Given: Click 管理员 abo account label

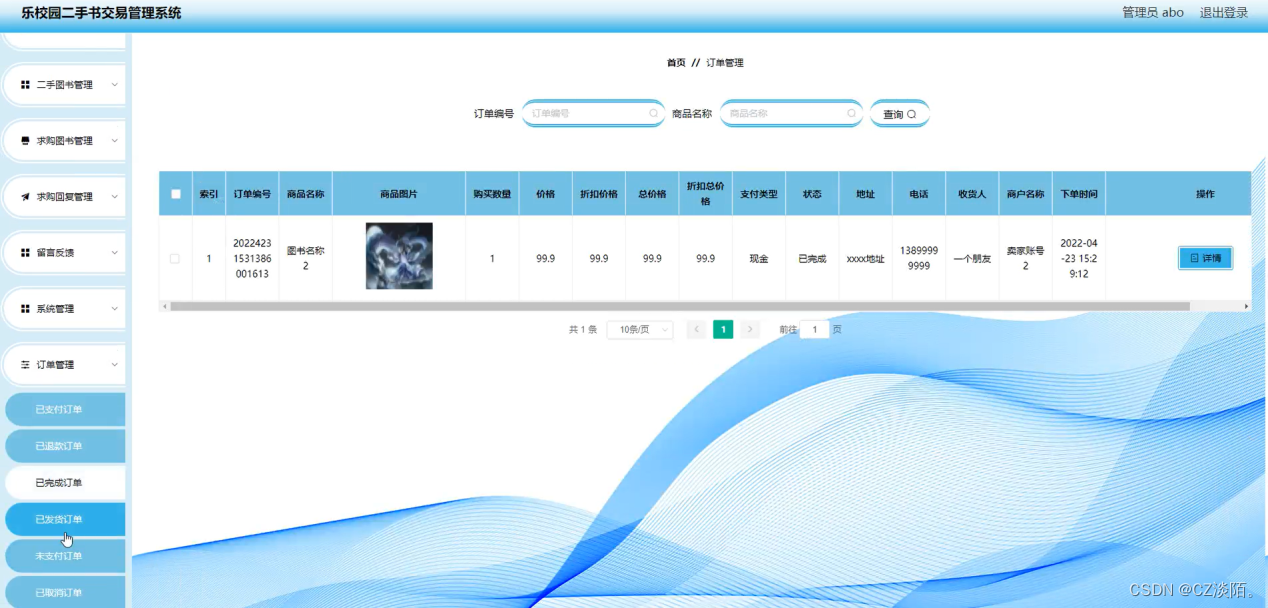Looking at the screenshot, I should [x=1153, y=13].
